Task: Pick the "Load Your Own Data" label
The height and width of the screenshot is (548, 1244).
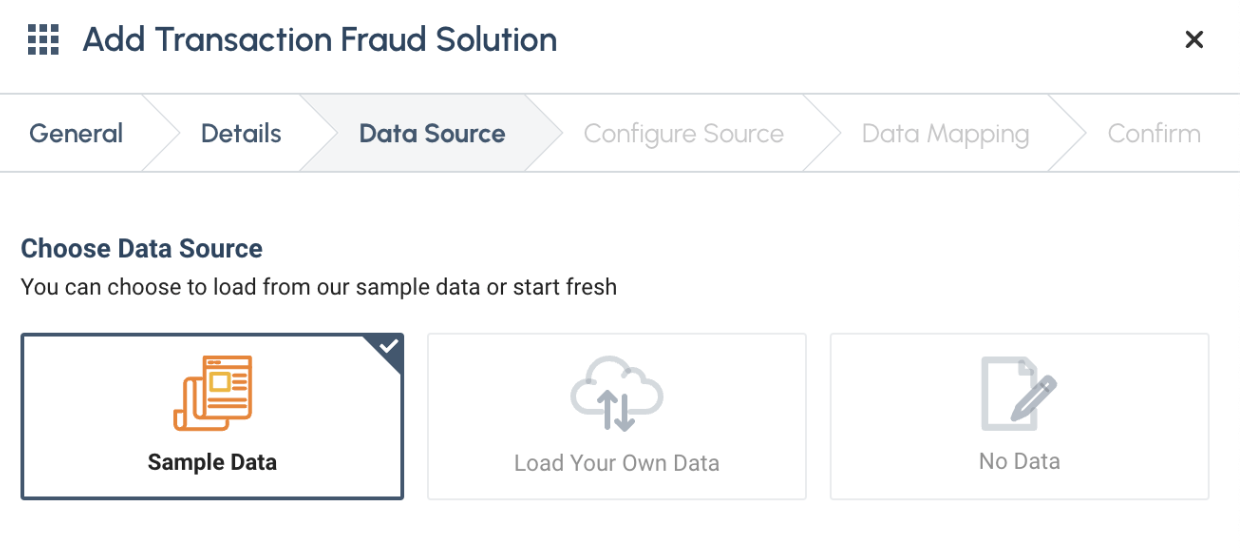Action: tap(617, 463)
